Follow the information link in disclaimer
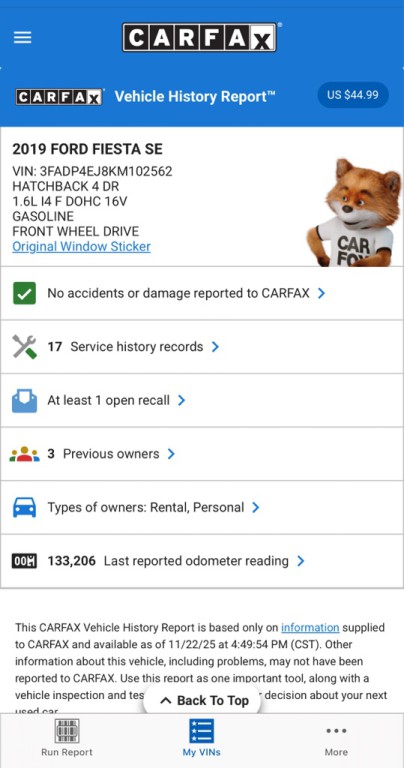The width and height of the screenshot is (404, 768). (x=310, y=627)
